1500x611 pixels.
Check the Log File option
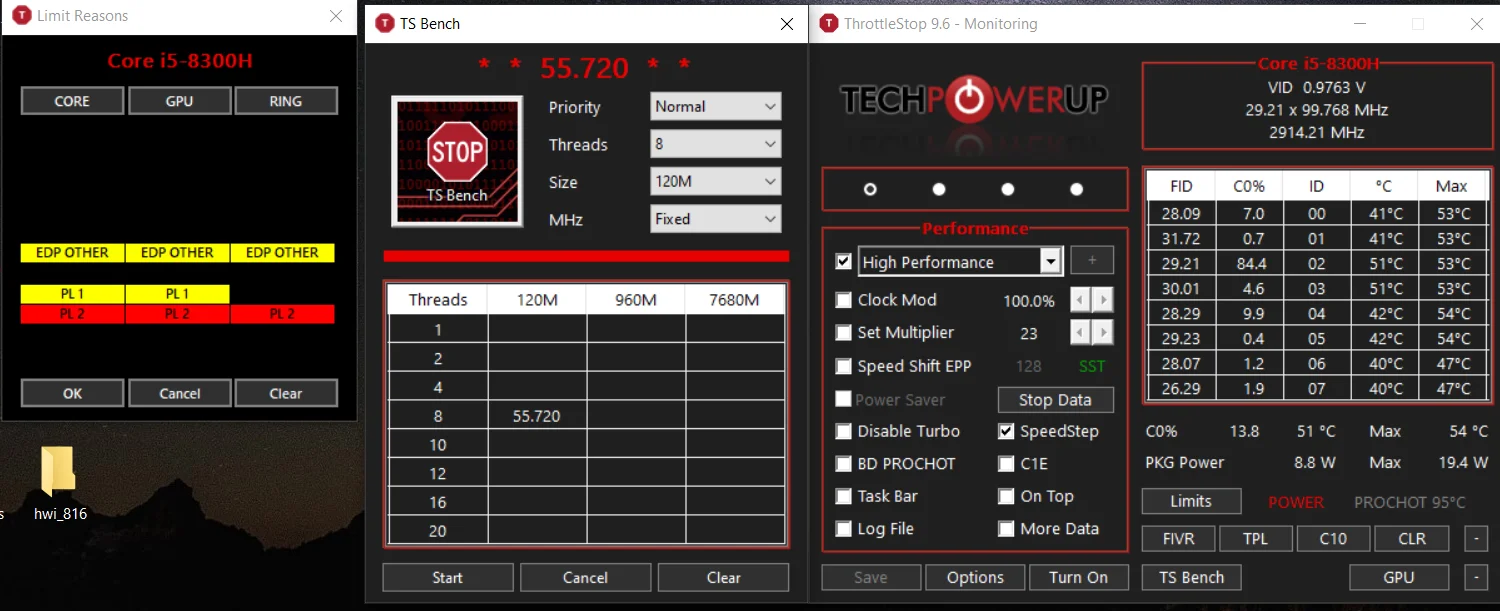[x=843, y=529]
